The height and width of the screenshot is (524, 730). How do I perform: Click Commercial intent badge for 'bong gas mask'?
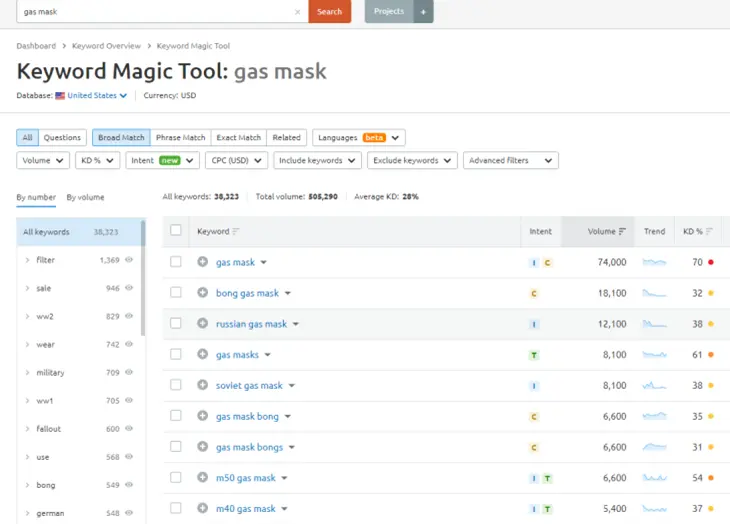pos(534,293)
